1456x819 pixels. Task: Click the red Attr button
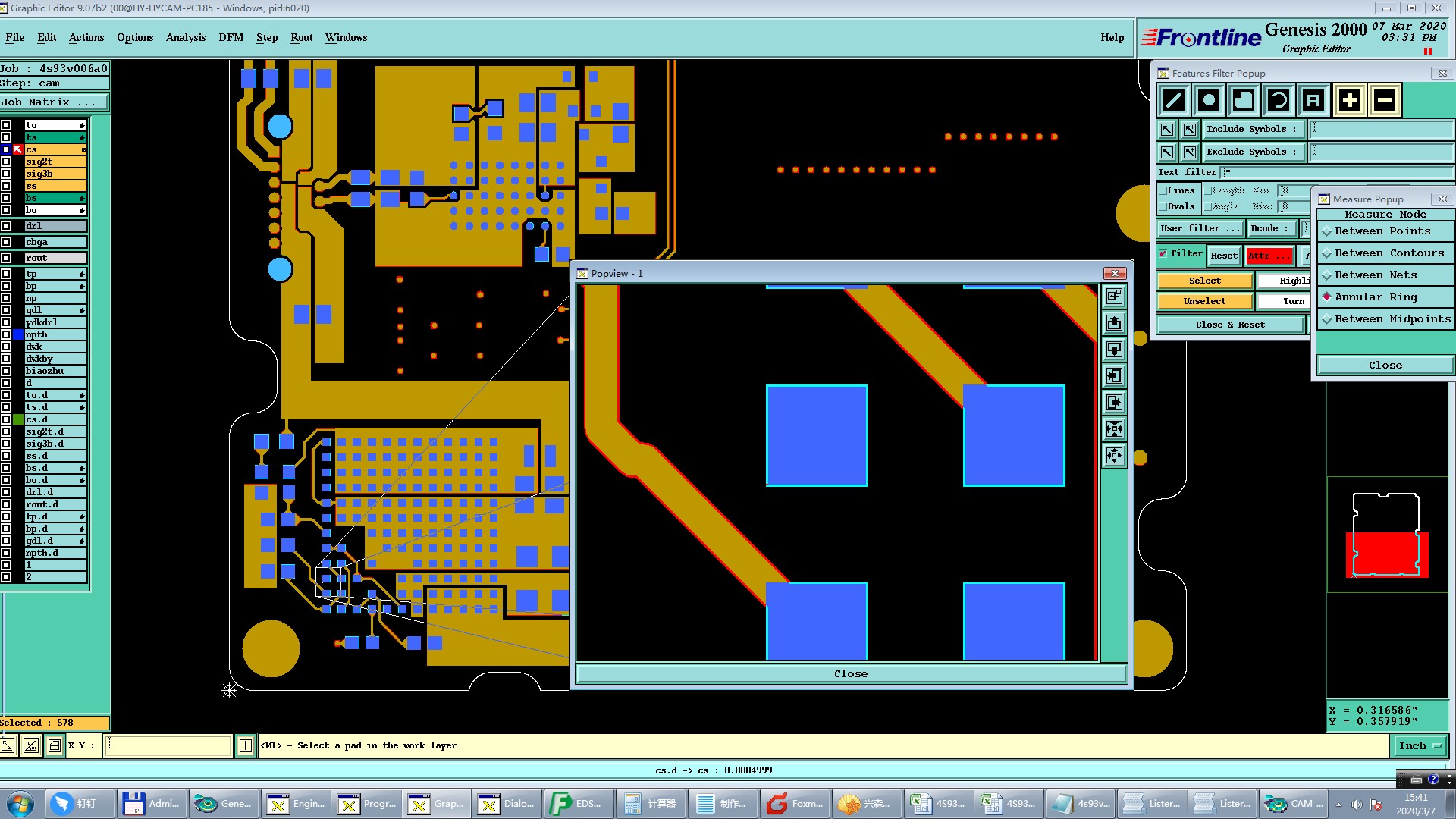click(x=1269, y=256)
